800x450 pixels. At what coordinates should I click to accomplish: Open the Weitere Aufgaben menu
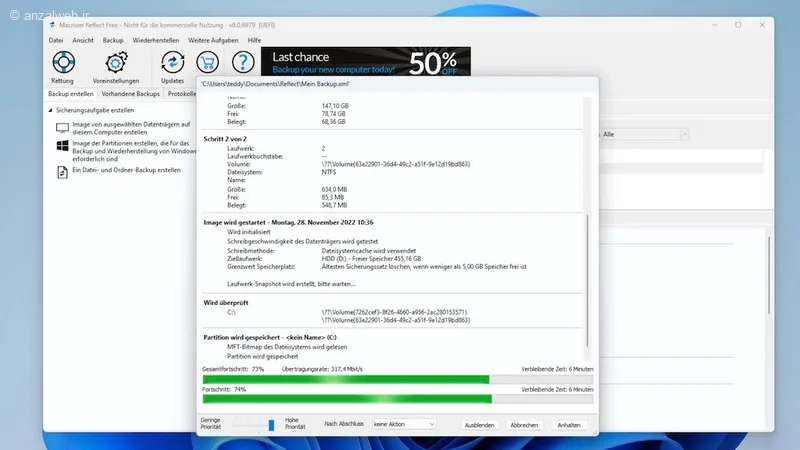coord(213,40)
